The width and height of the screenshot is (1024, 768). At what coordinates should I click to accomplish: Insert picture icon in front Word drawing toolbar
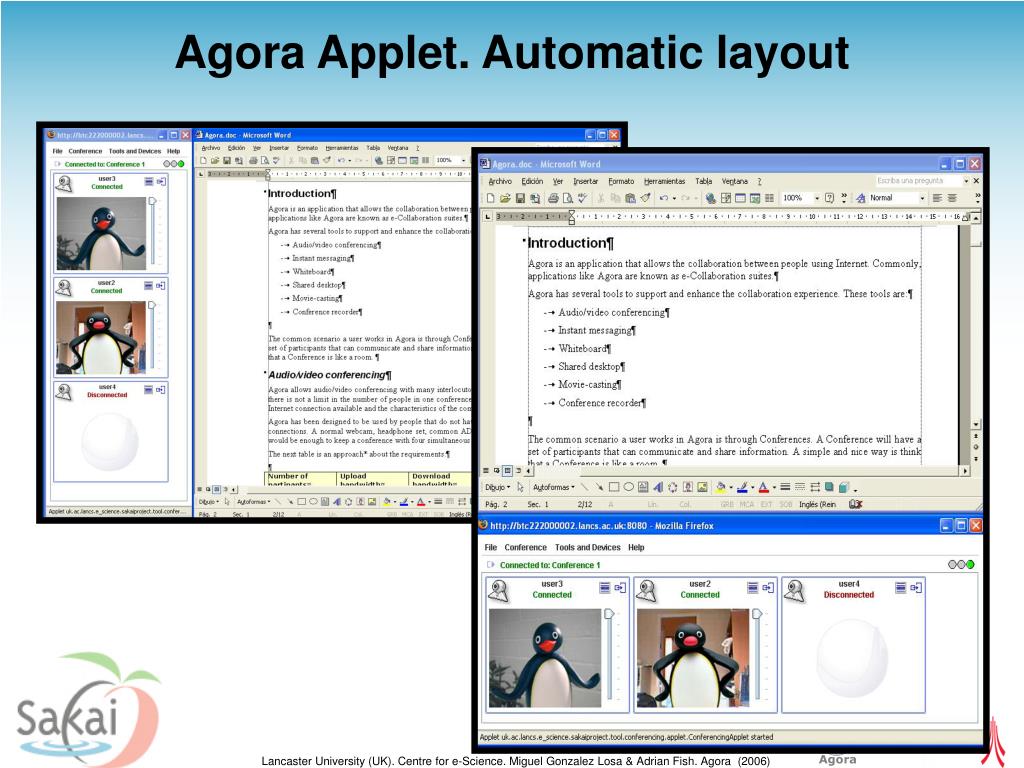702,487
